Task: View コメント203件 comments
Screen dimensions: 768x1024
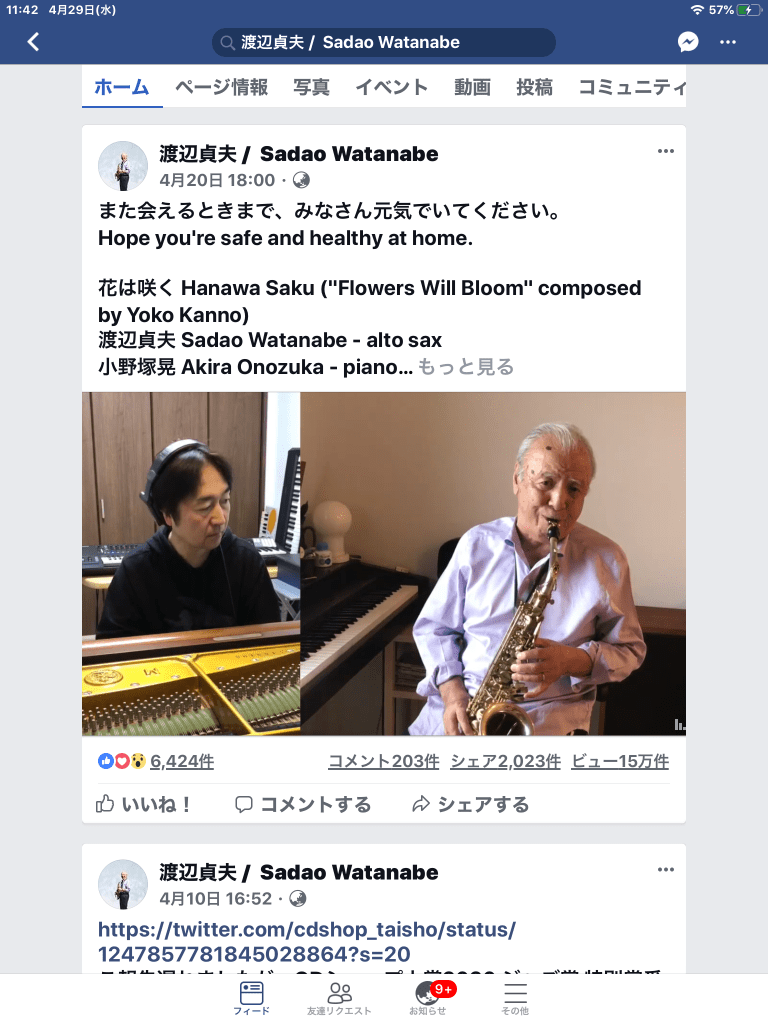Action: (x=383, y=761)
